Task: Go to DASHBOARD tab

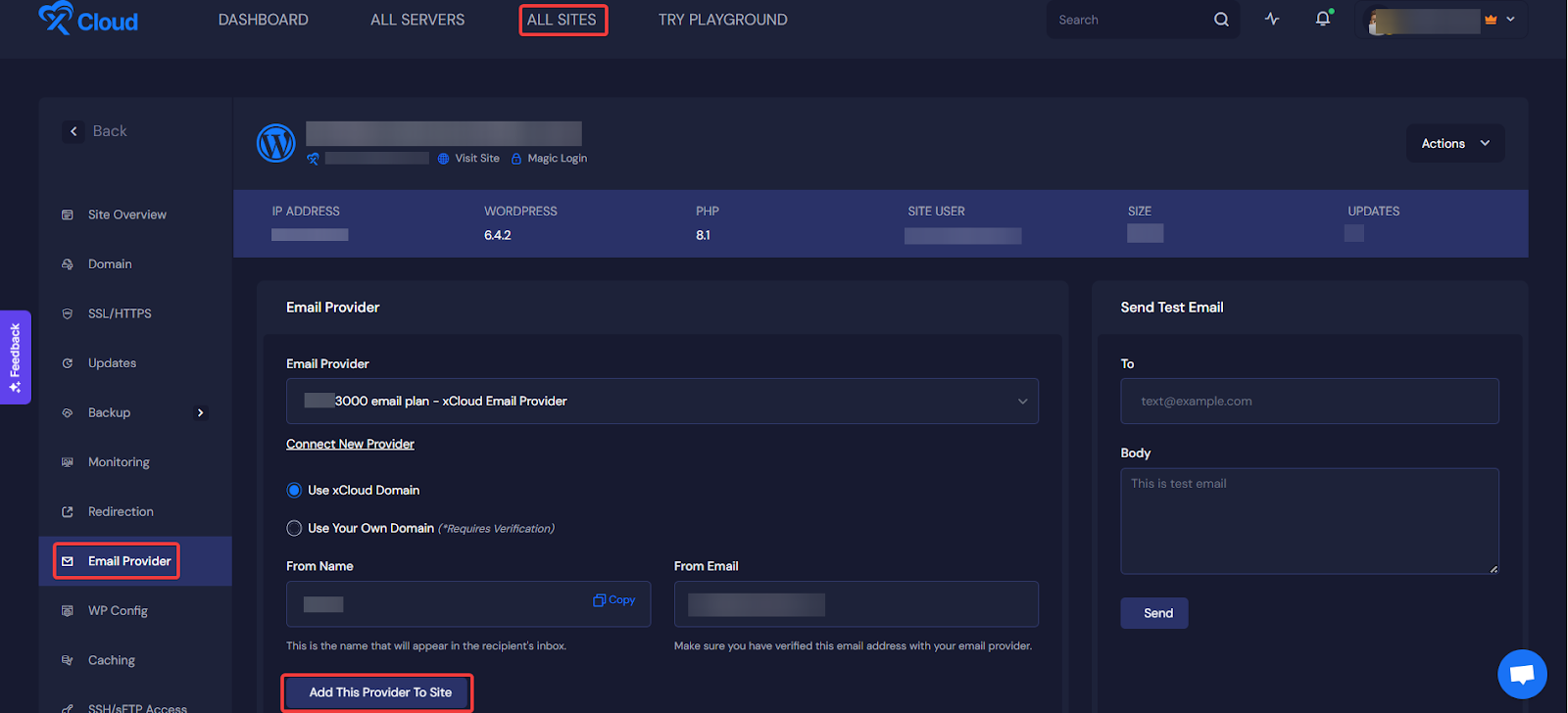Action: pos(264,20)
